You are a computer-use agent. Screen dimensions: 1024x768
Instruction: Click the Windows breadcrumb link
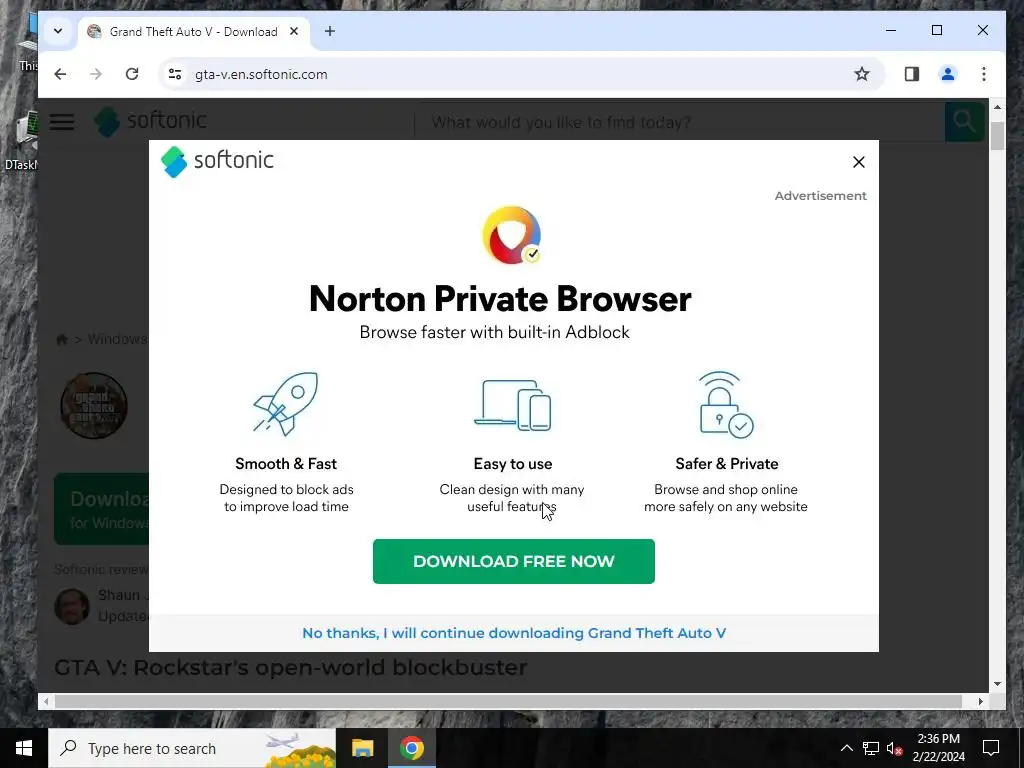tap(118, 339)
